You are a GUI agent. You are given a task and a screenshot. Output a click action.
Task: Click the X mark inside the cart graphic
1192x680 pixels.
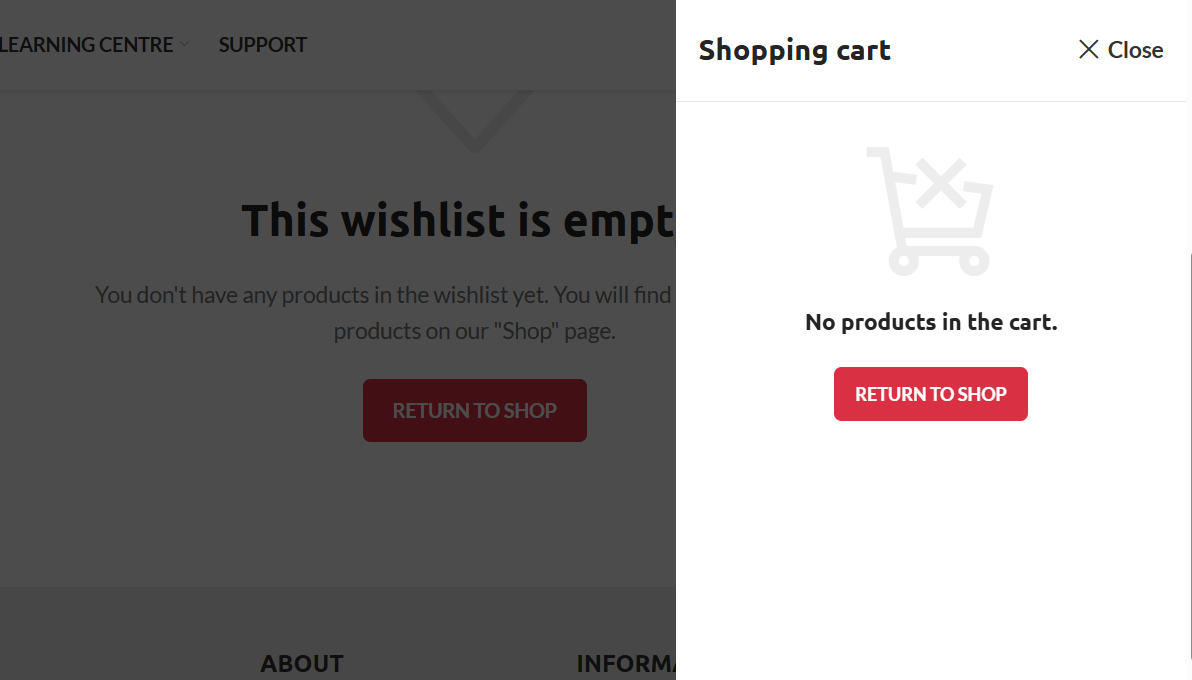tap(941, 183)
